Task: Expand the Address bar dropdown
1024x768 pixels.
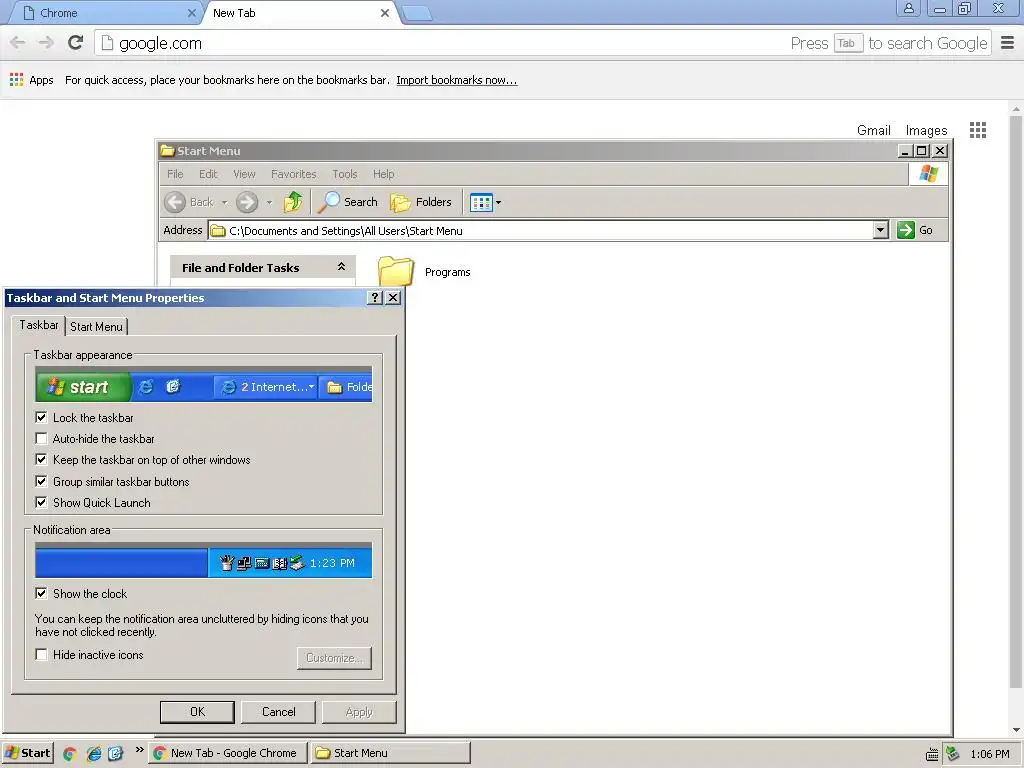Action: [x=881, y=230]
